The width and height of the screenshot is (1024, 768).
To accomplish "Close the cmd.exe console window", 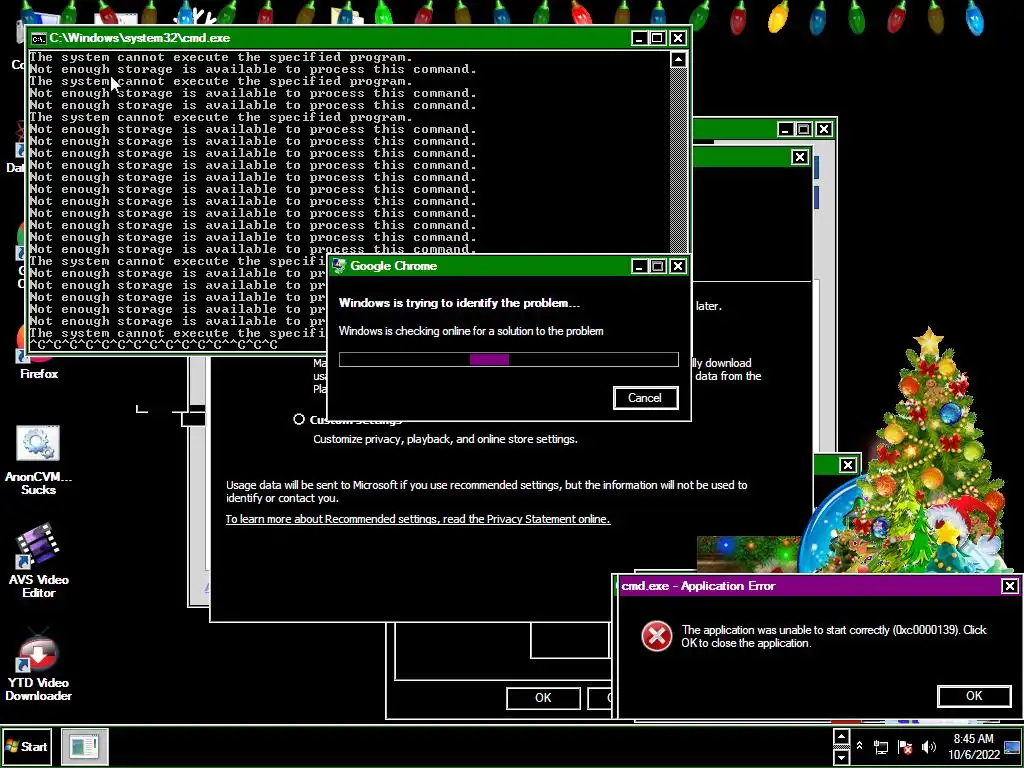I will coord(678,39).
